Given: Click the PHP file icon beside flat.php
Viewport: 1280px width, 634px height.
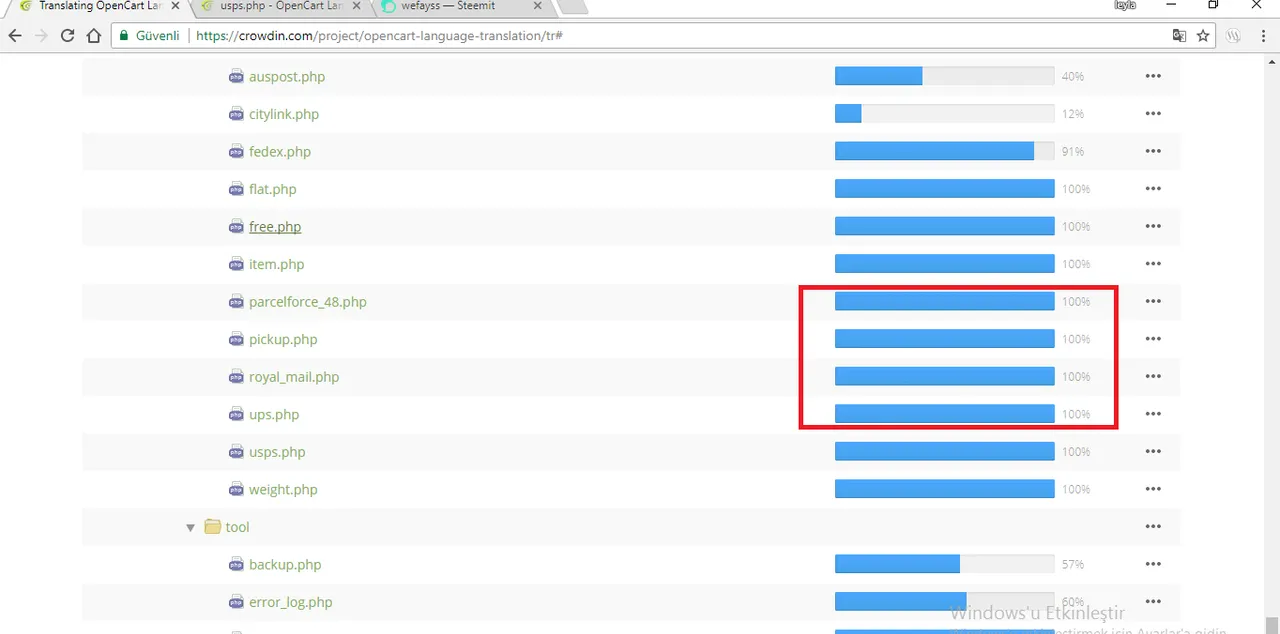Looking at the screenshot, I should click(x=236, y=189).
